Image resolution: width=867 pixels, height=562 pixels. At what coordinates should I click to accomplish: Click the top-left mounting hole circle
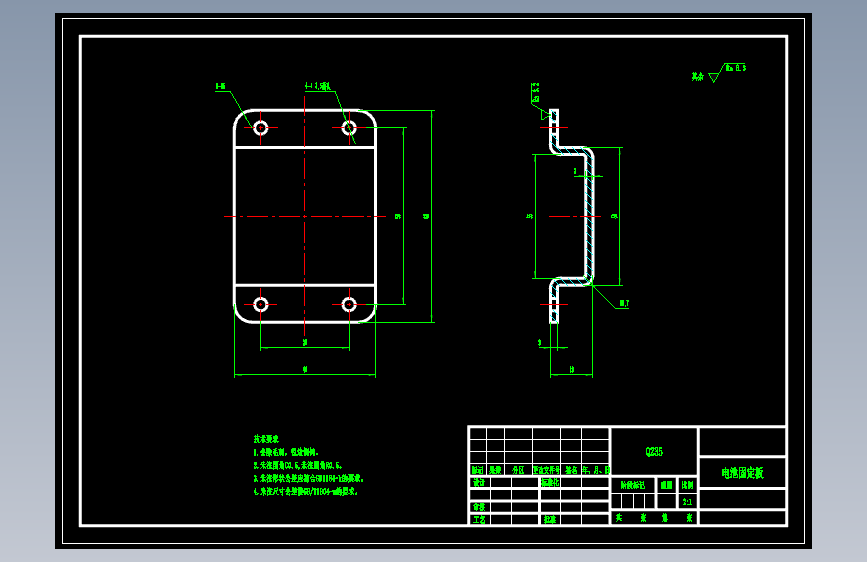(260, 128)
